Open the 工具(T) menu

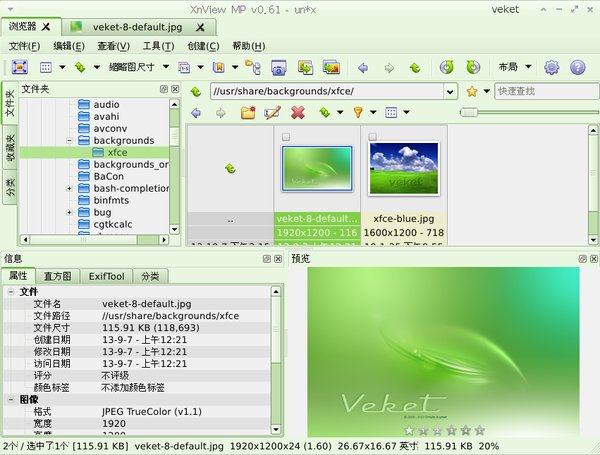pyautogui.click(x=158, y=46)
